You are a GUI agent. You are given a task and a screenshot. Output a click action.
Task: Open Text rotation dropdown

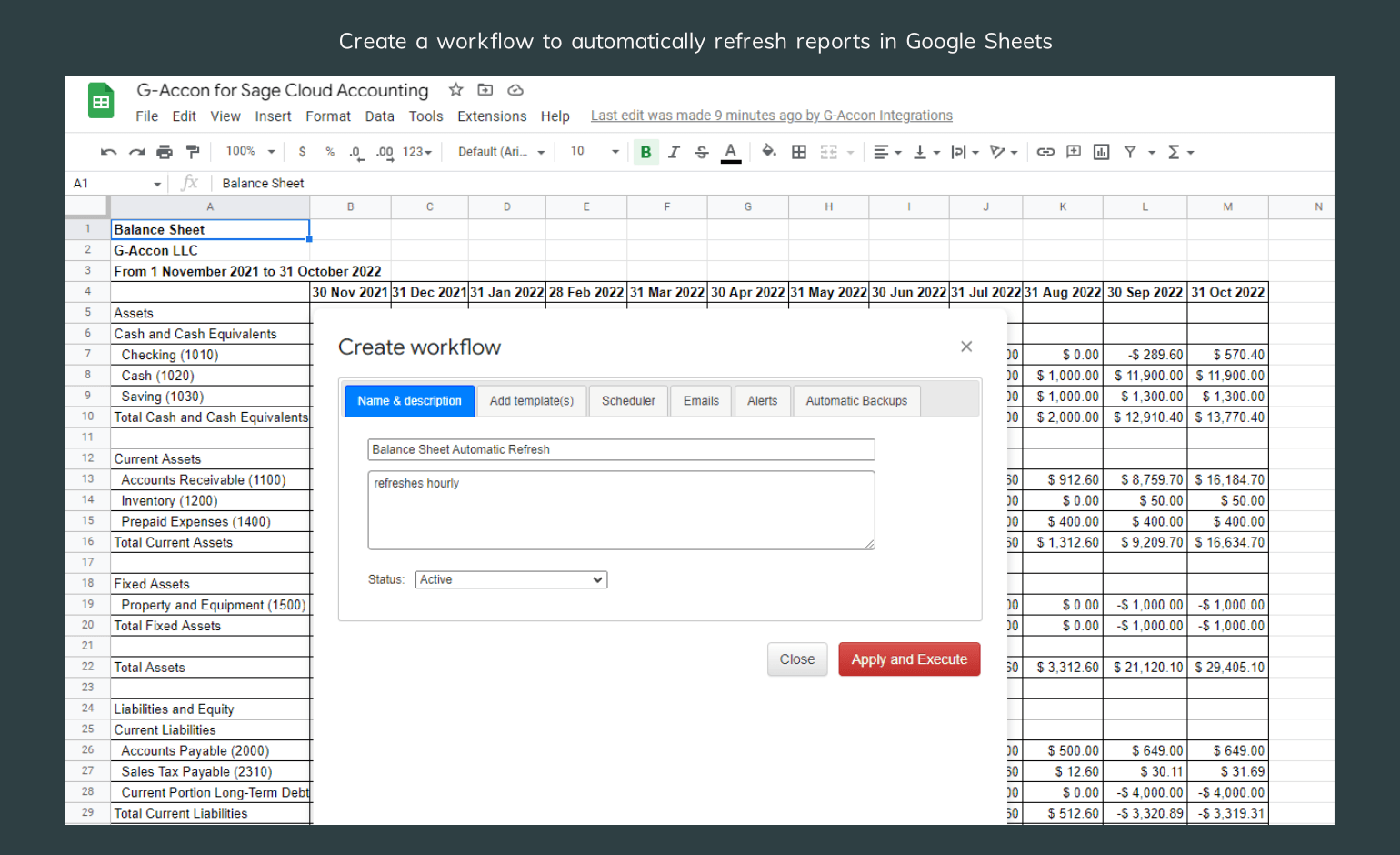pyautogui.click(x=1004, y=152)
